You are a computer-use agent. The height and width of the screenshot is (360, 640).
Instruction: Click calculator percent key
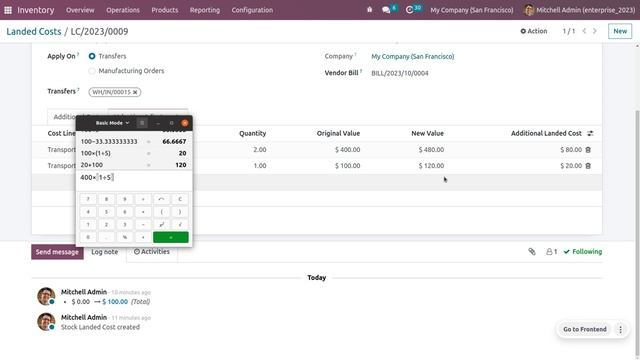(124, 237)
